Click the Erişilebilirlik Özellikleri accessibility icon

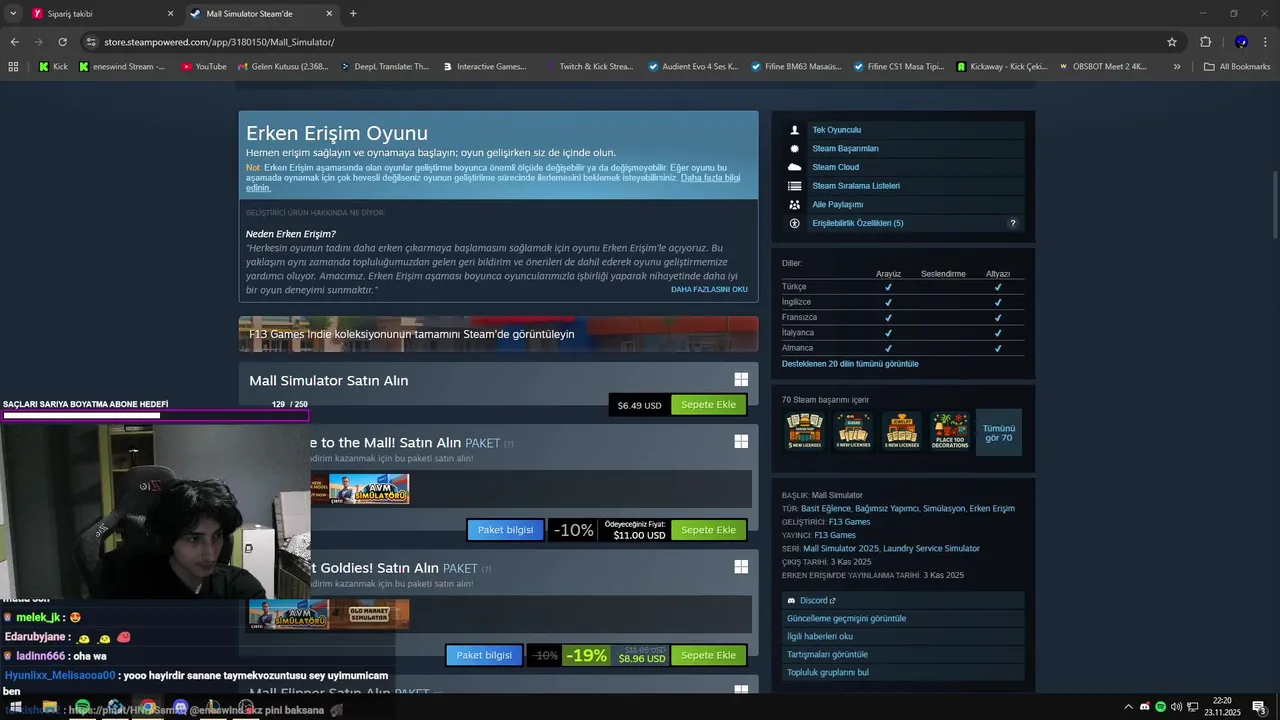click(x=795, y=223)
